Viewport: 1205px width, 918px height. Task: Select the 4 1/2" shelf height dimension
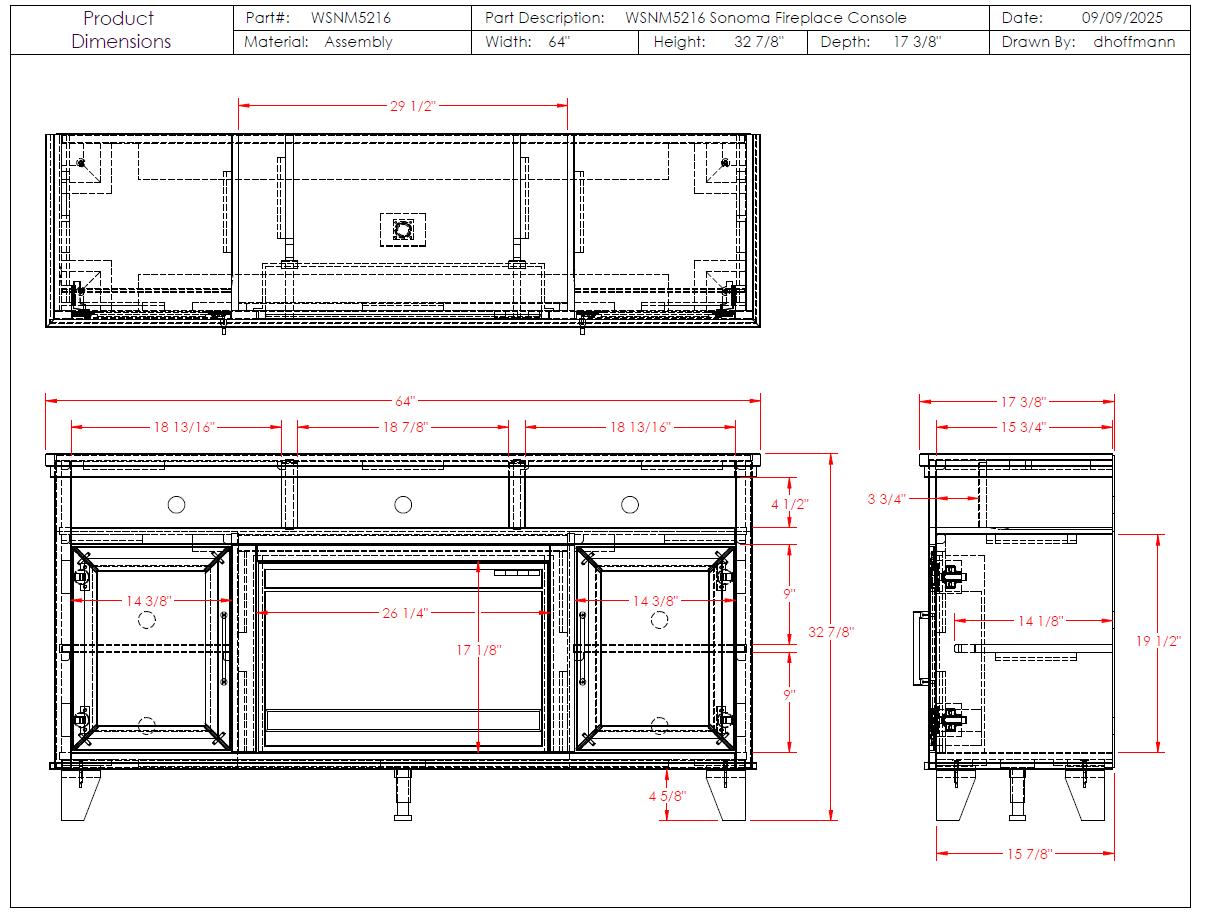(x=790, y=504)
